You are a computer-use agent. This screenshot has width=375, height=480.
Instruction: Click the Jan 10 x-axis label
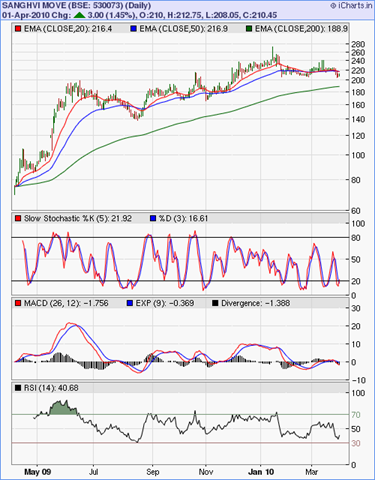pos(261,472)
